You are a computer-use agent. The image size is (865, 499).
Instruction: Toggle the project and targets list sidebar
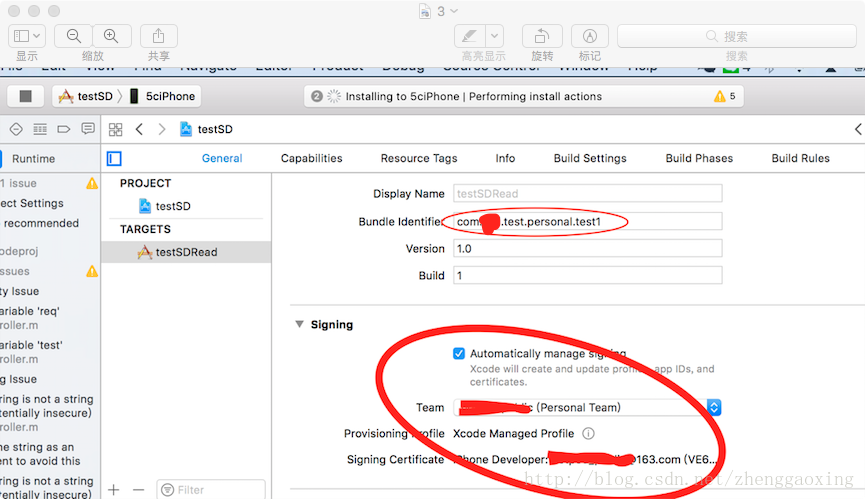coord(114,159)
